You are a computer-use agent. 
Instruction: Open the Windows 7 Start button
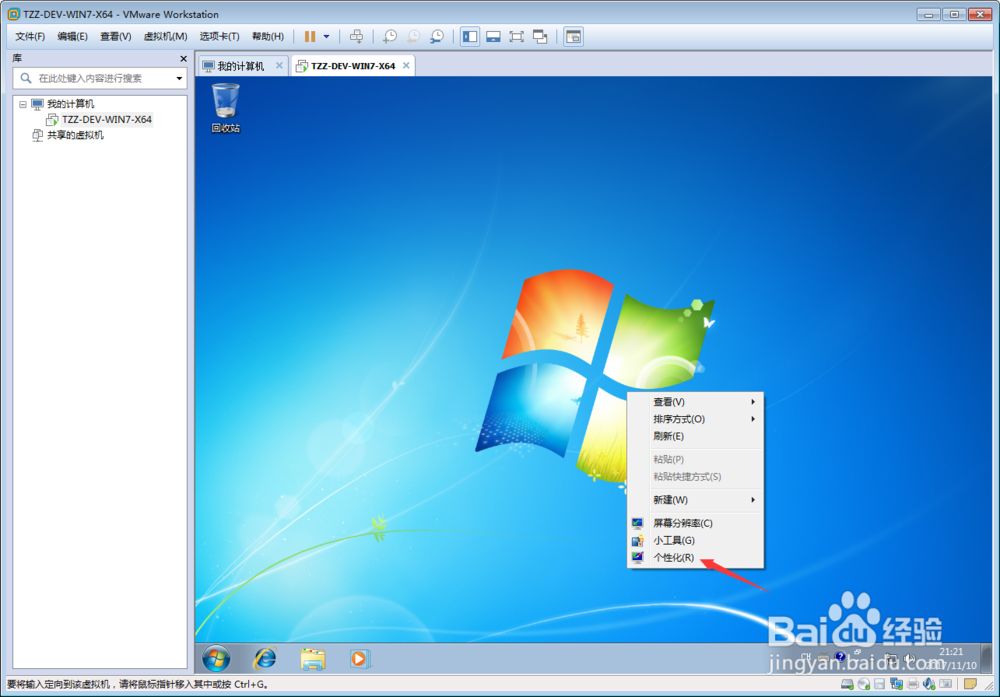click(x=216, y=658)
